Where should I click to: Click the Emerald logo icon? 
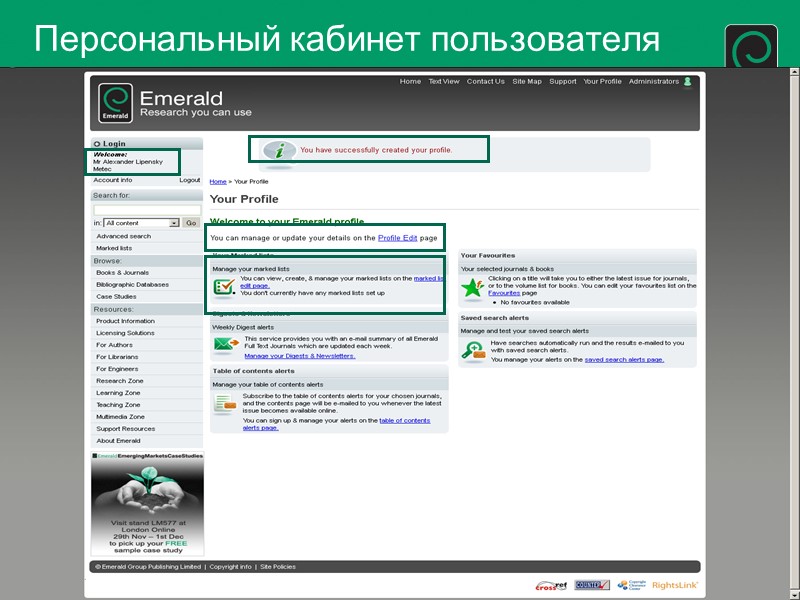[114, 100]
